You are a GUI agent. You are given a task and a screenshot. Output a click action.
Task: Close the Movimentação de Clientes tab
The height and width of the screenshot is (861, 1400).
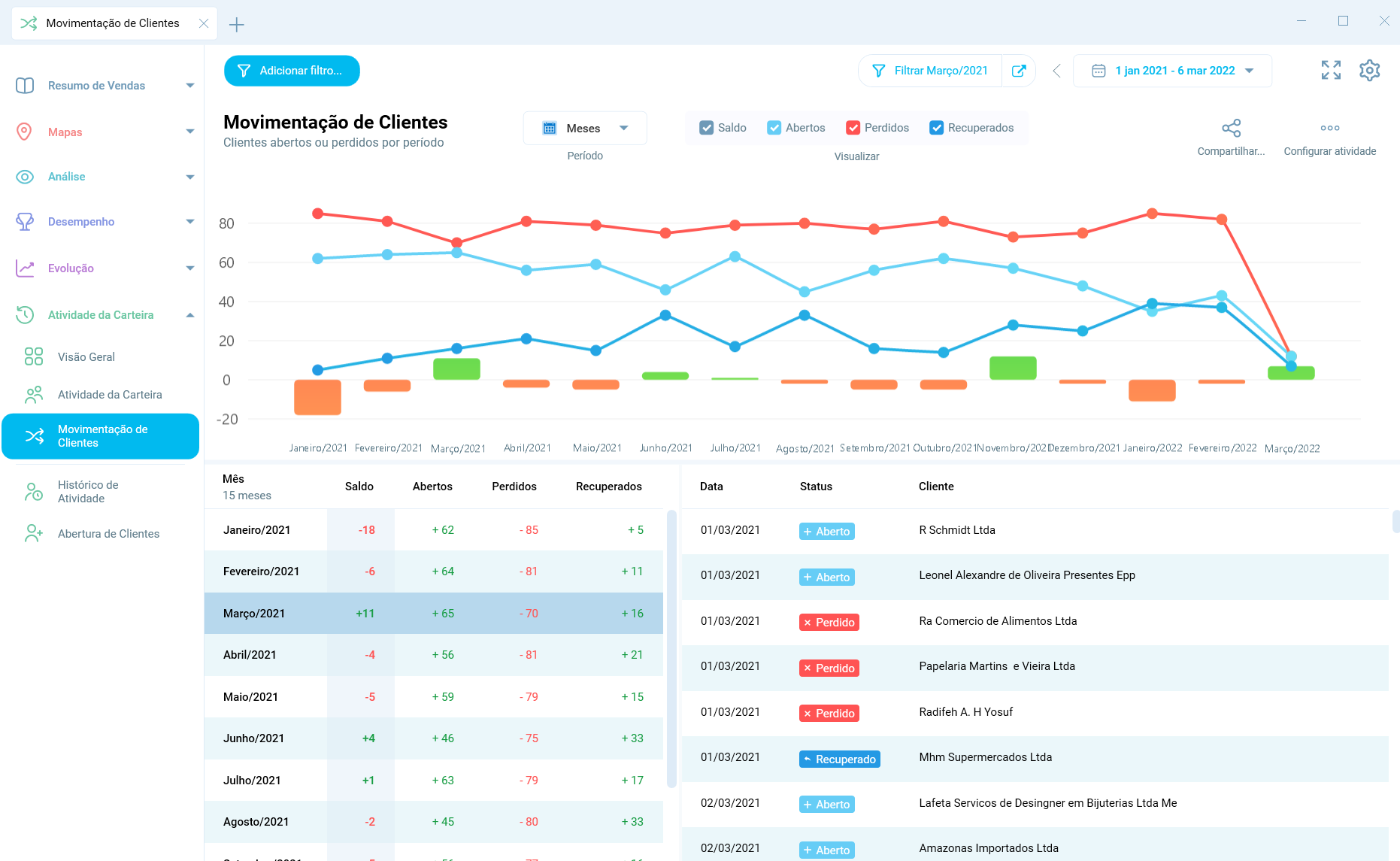[204, 23]
